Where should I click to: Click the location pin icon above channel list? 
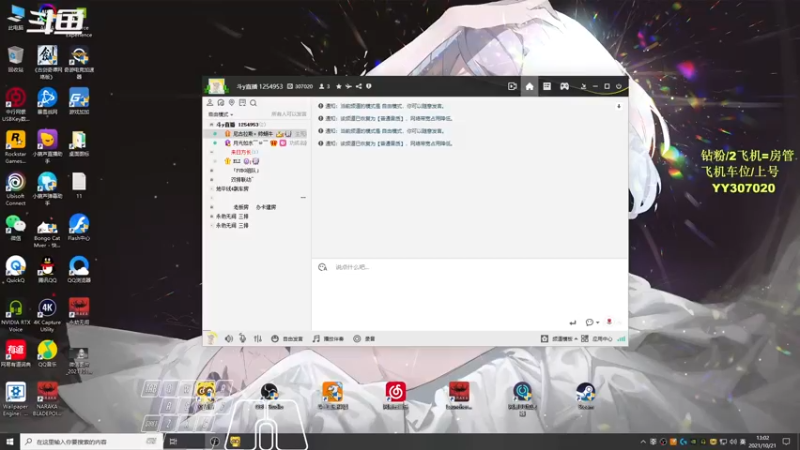click(232, 103)
